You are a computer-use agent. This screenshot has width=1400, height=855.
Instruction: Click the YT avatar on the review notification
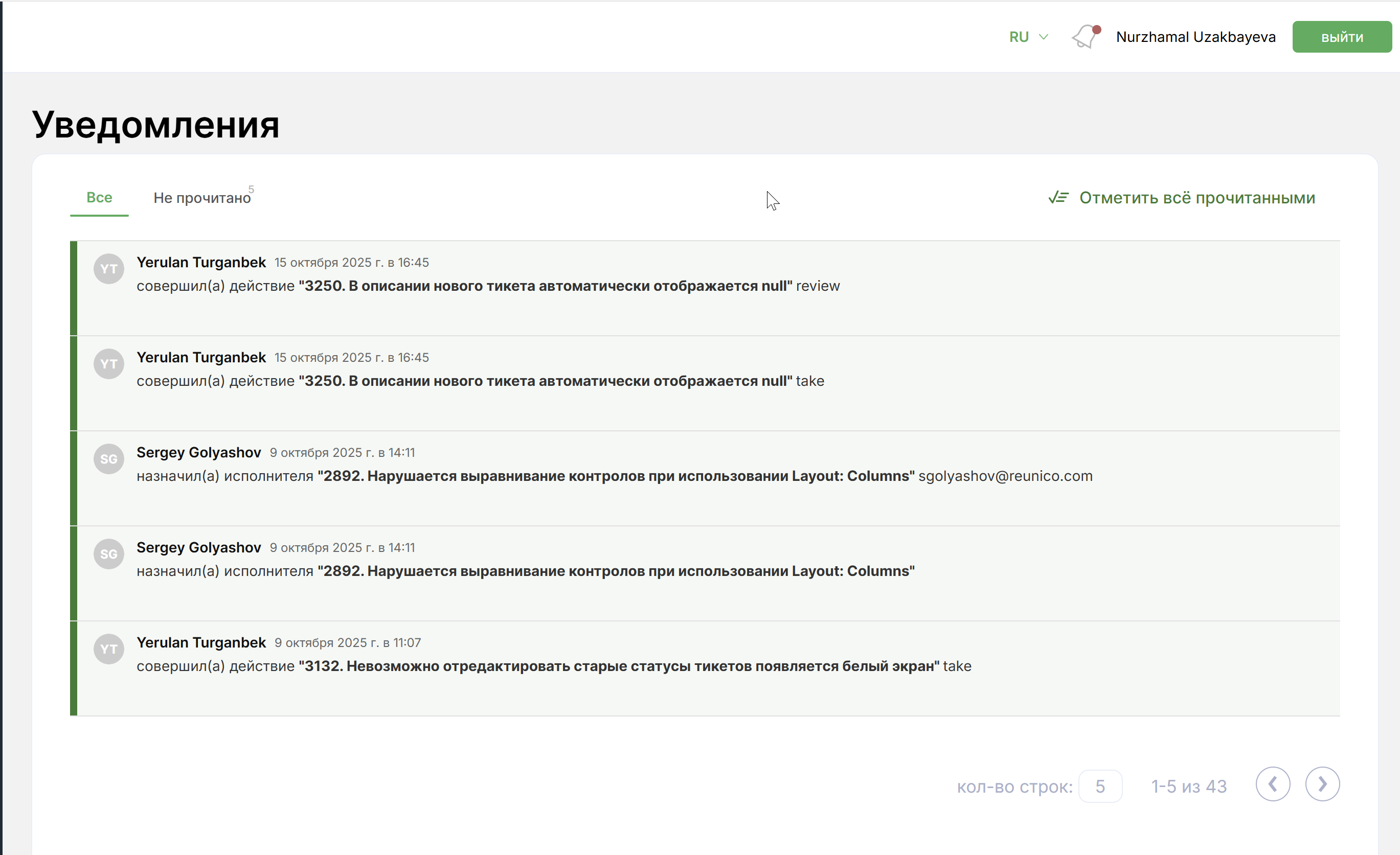[x=108, y=268]
